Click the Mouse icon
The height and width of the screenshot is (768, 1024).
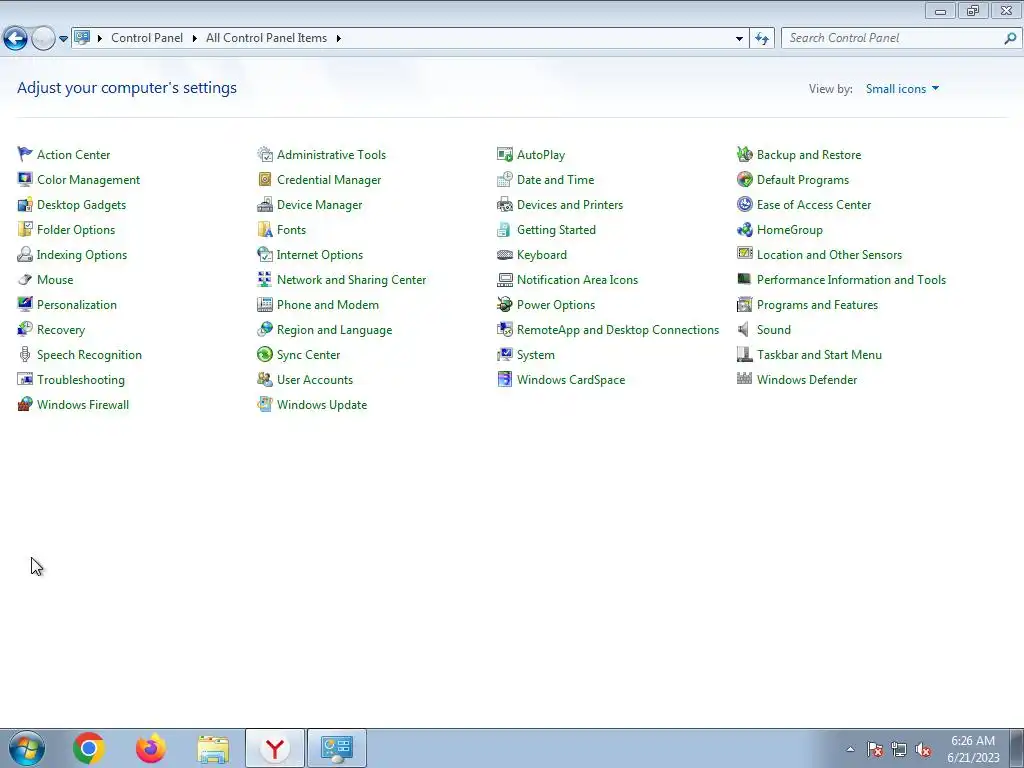25,280
